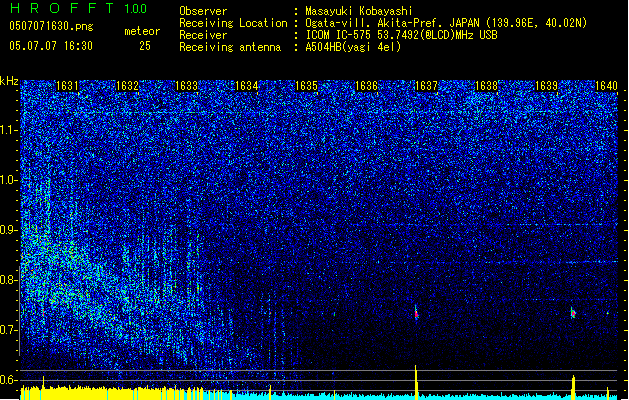Click the tall yellow power spike at 1637
The image size is (629, 400).
click(x=416, y=382)
